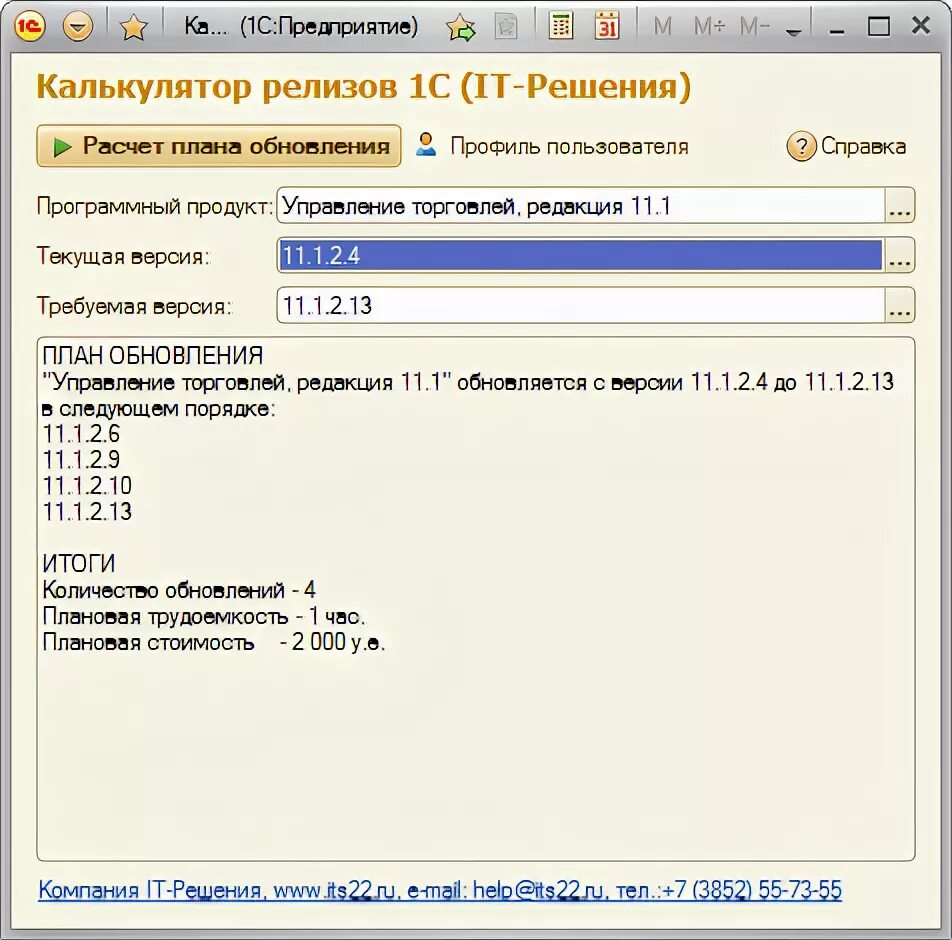This screenshot has width=952, height=940.
Task: Open selection for Текущая версия ellipsis button
Action: coord(899,256)
